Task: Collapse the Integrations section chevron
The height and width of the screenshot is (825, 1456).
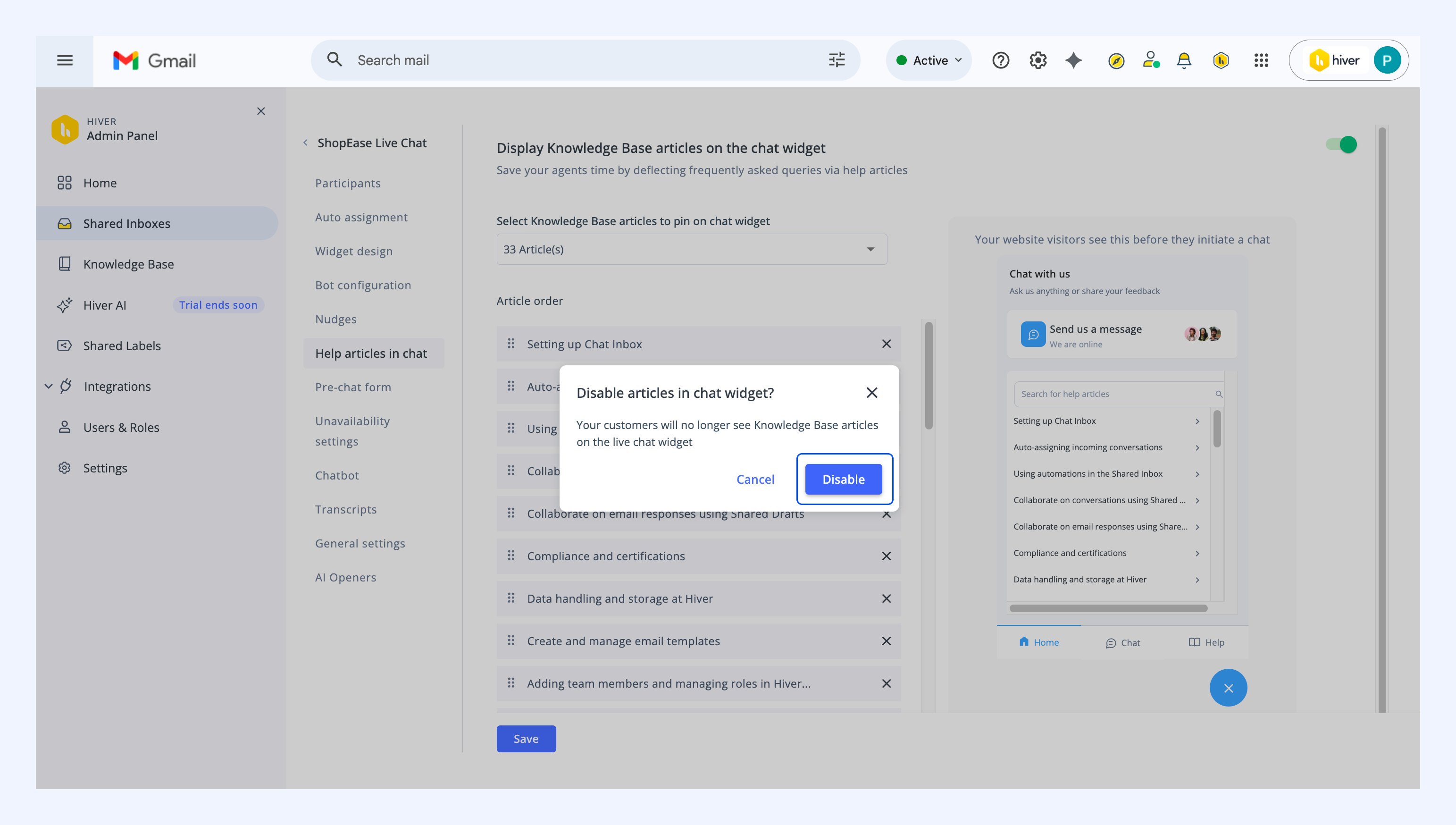Action: (x=49, y=387)
